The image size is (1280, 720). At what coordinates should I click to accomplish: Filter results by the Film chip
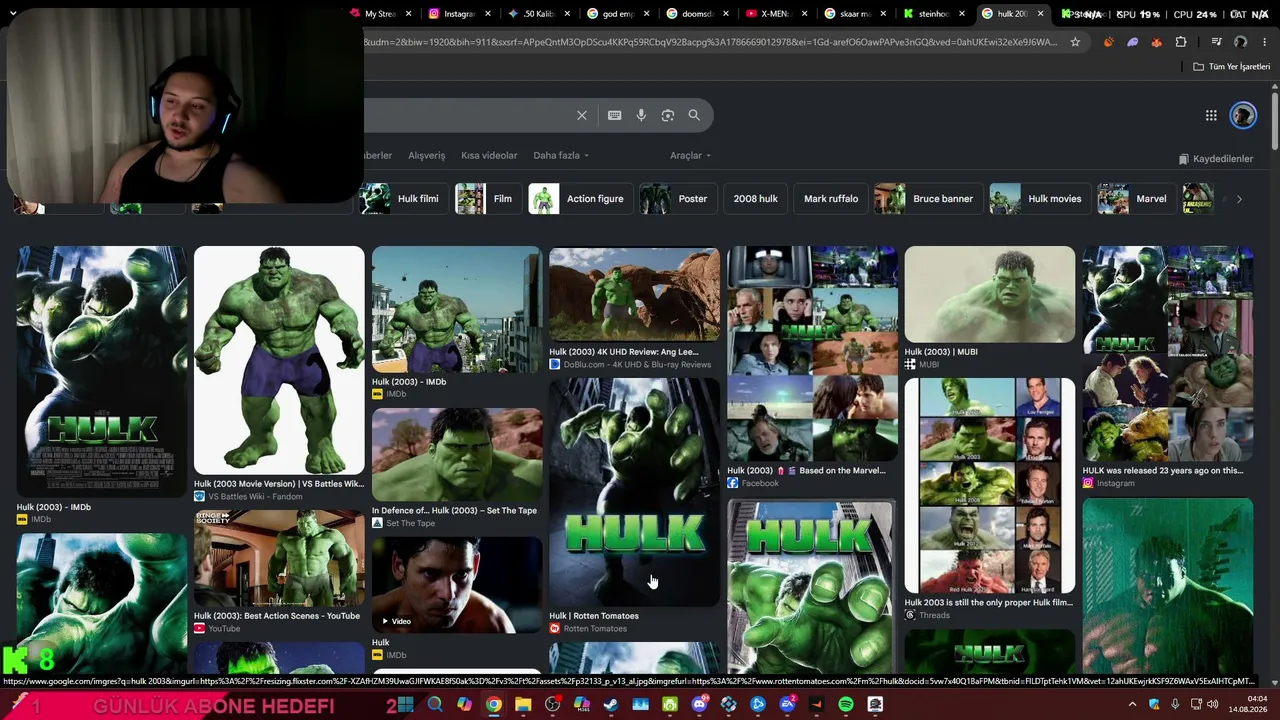[488, 199]
